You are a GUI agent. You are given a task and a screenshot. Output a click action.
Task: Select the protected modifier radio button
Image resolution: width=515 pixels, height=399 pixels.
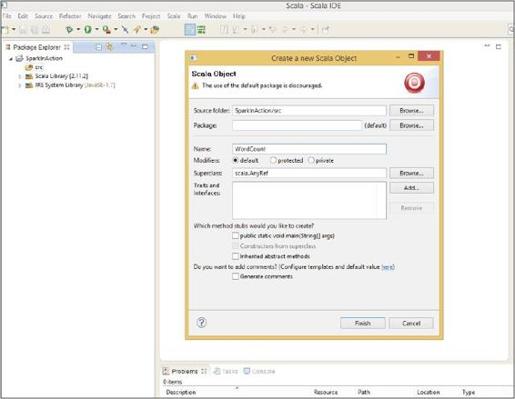[x=273, y=160]
